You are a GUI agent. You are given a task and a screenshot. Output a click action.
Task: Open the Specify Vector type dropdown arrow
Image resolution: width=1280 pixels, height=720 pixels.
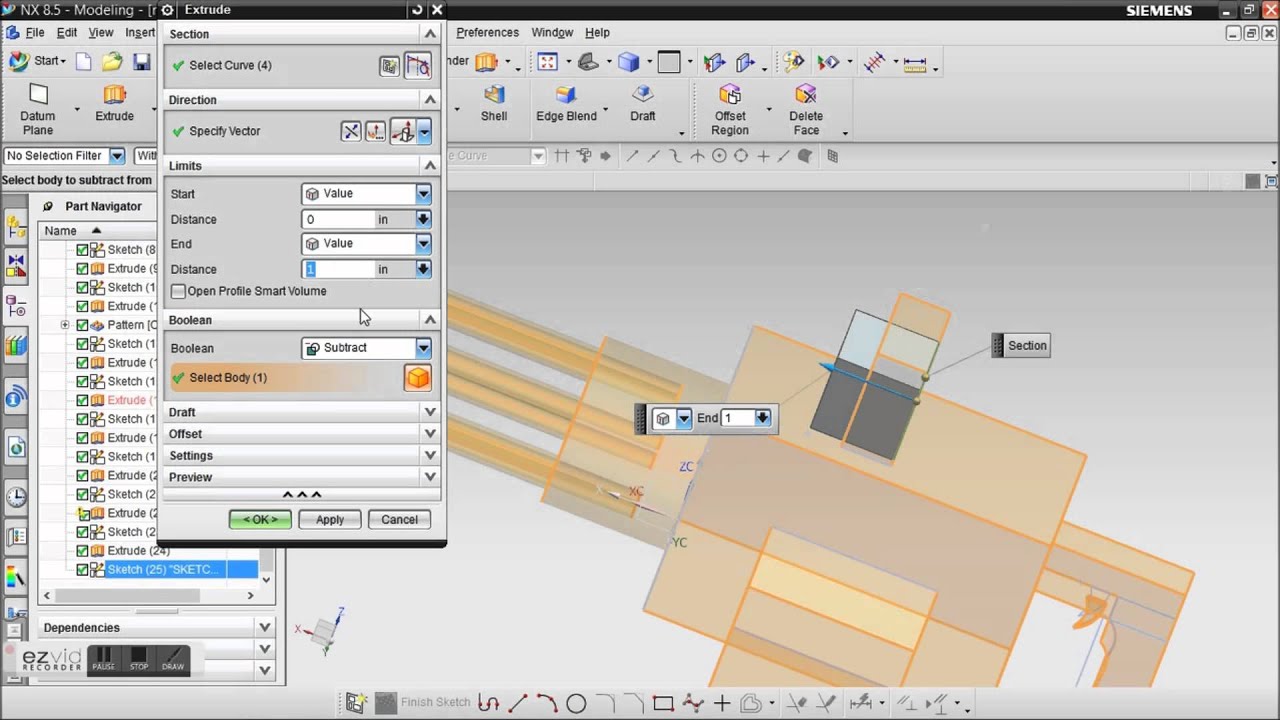424,131
